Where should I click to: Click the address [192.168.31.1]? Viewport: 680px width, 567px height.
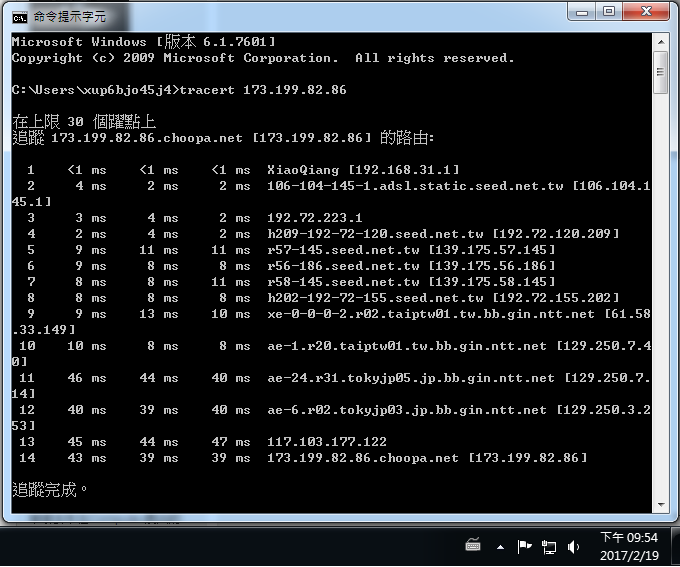pos(404,170)
